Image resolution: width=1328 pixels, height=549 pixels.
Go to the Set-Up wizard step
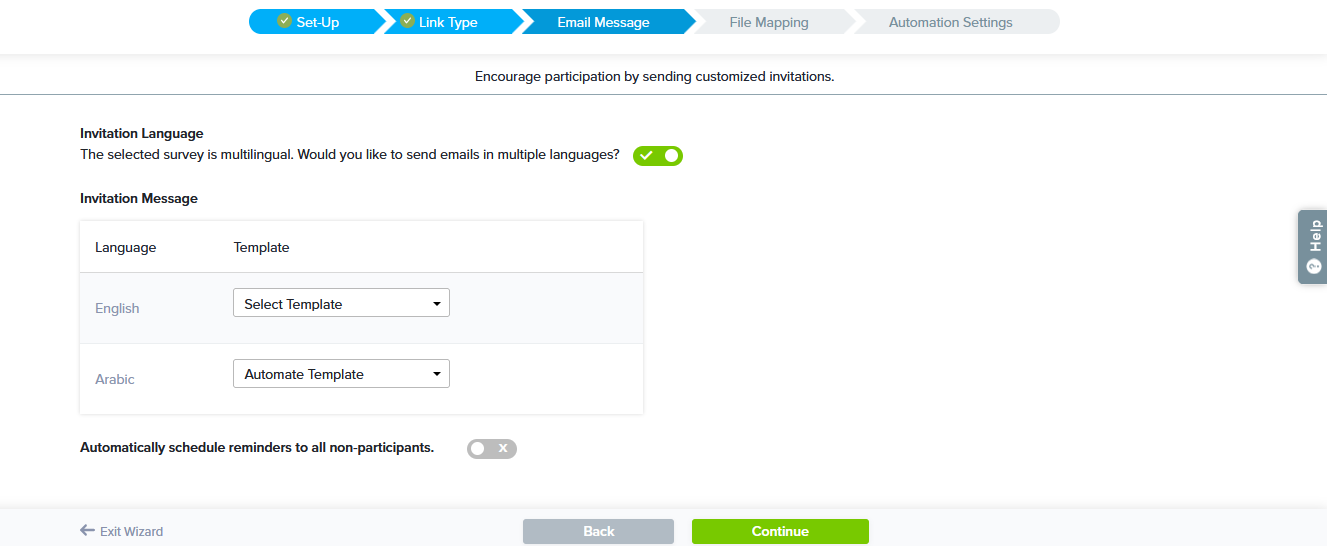click(x=317, y=22)
